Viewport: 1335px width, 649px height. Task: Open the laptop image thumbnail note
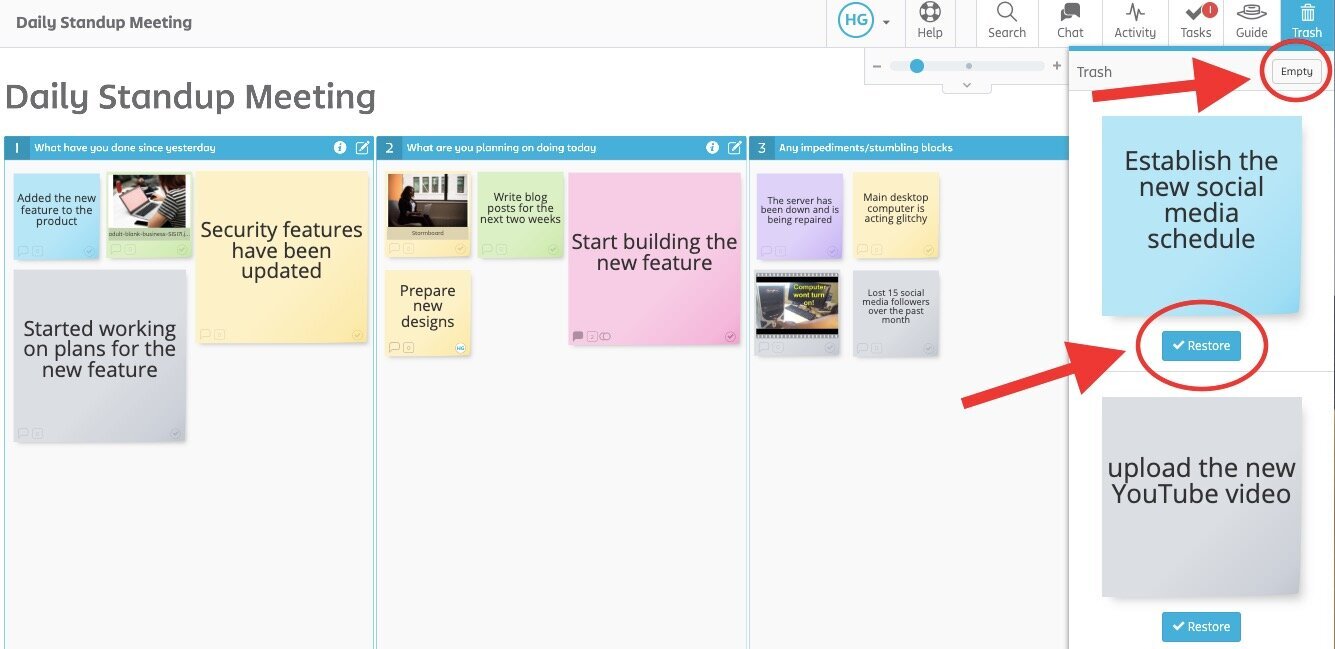pos(149,205)
